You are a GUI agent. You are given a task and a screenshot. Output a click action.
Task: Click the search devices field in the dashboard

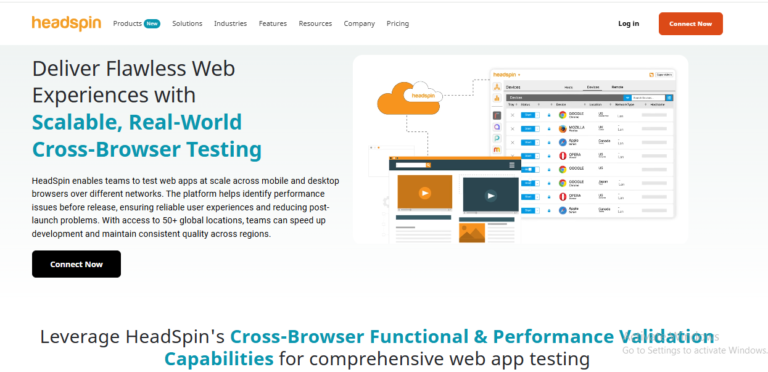[x=648, y=98]
